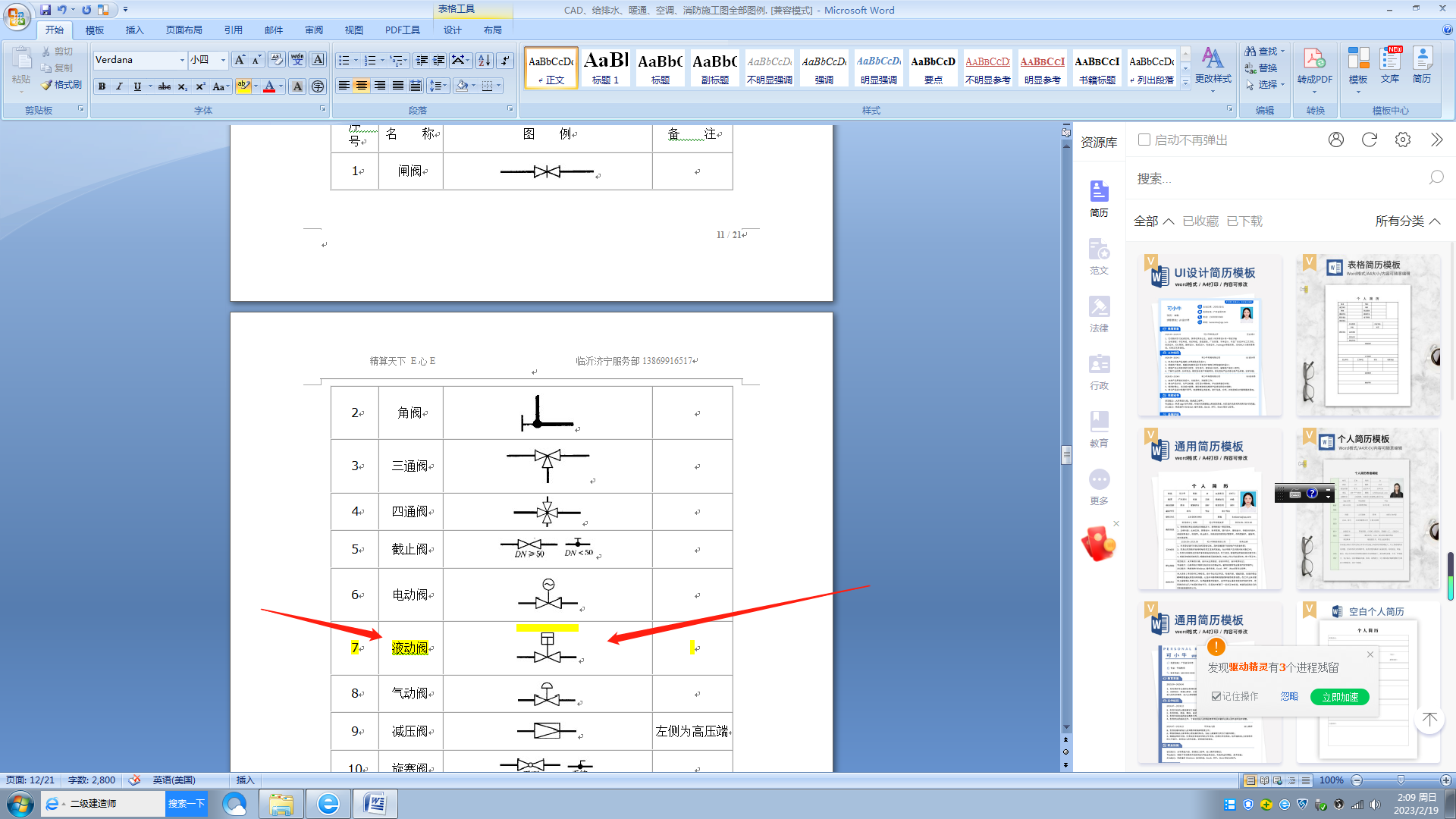Align text left

(344, 86)
